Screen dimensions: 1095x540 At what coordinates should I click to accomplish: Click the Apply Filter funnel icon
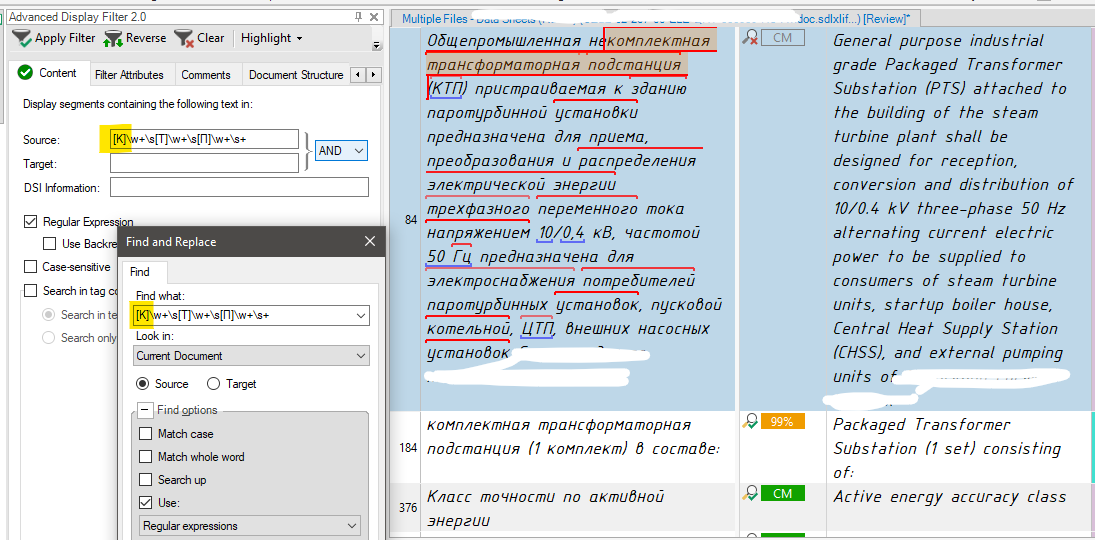click(x=21, y=38)
